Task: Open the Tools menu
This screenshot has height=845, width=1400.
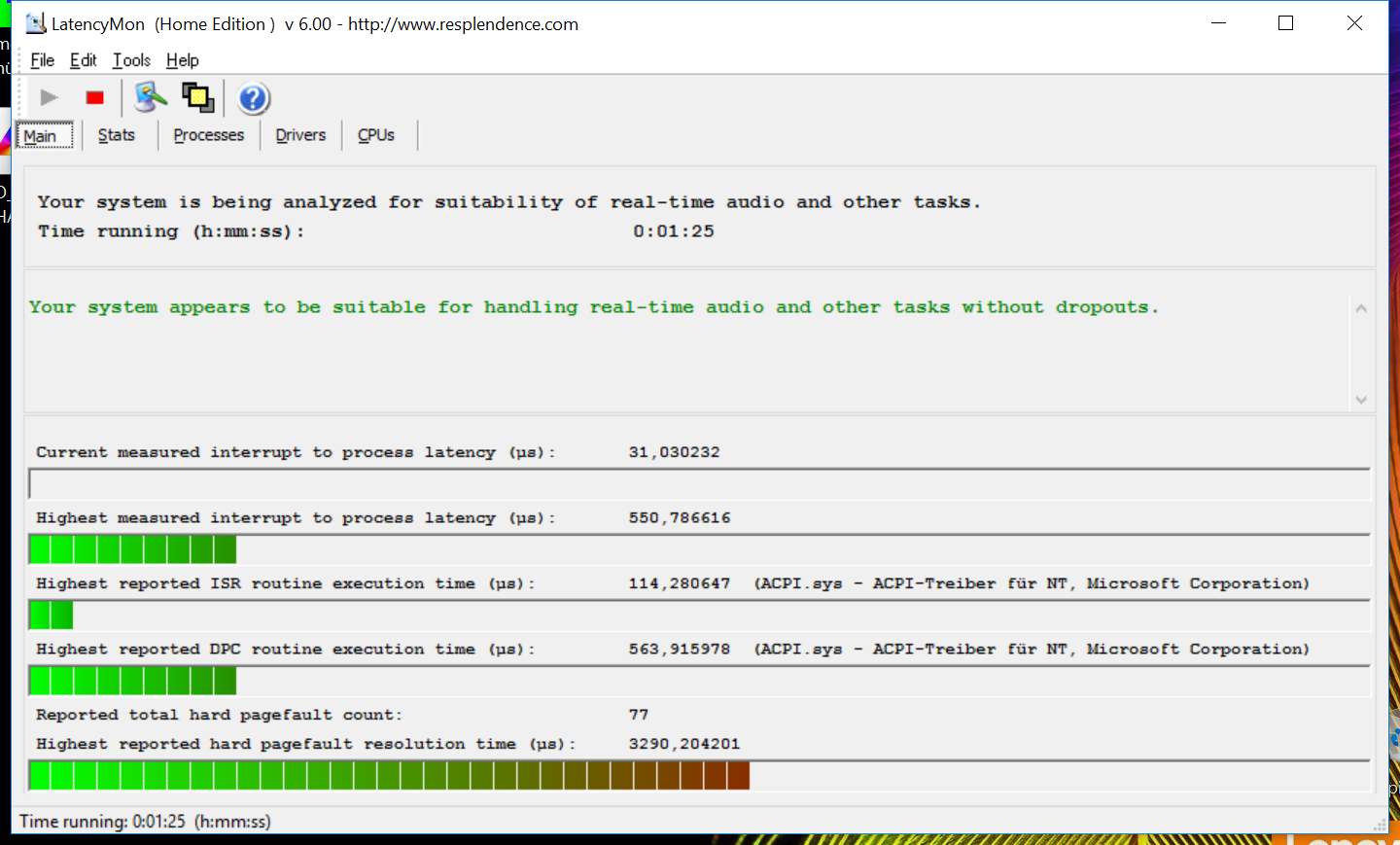Action: [x=131, y=60]
